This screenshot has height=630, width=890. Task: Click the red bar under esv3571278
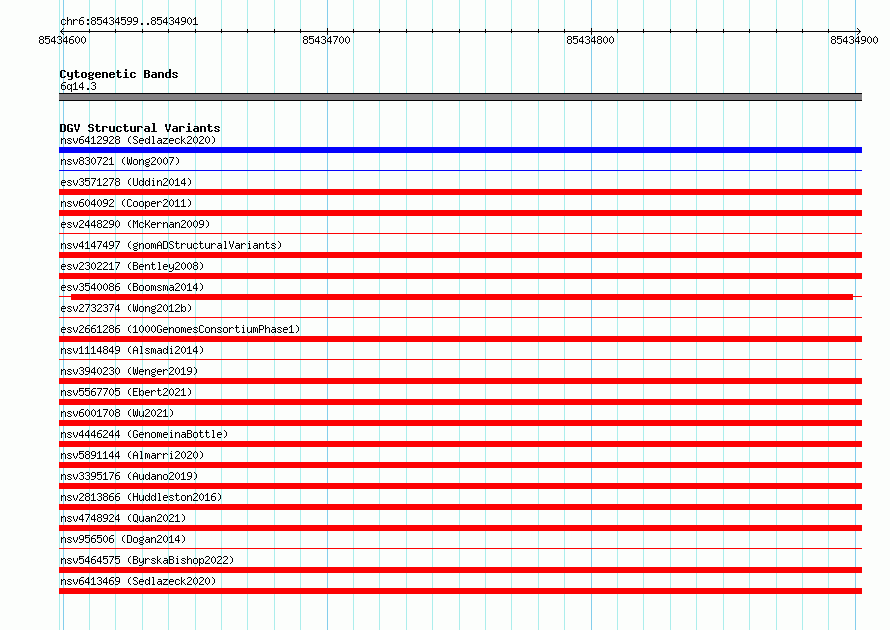click(x=460, y=192)
